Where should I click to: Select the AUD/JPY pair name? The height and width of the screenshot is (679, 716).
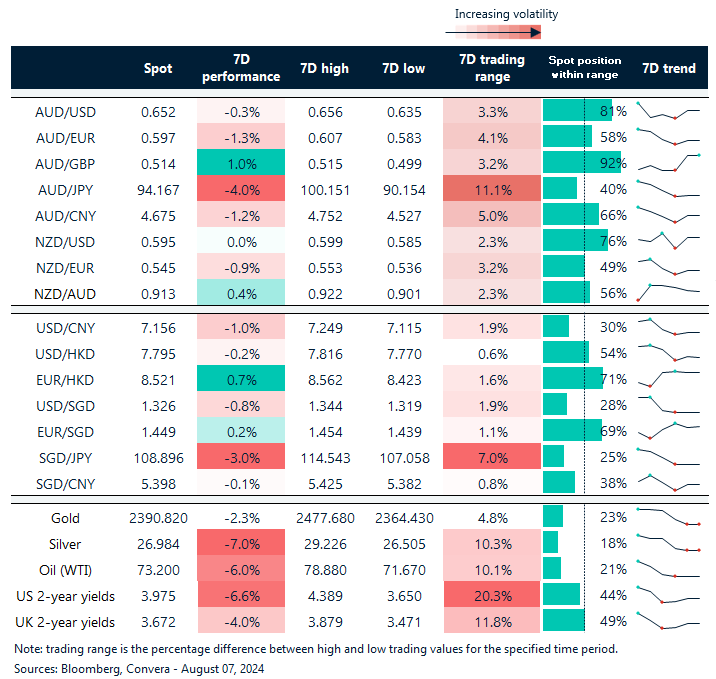point(65,190)
